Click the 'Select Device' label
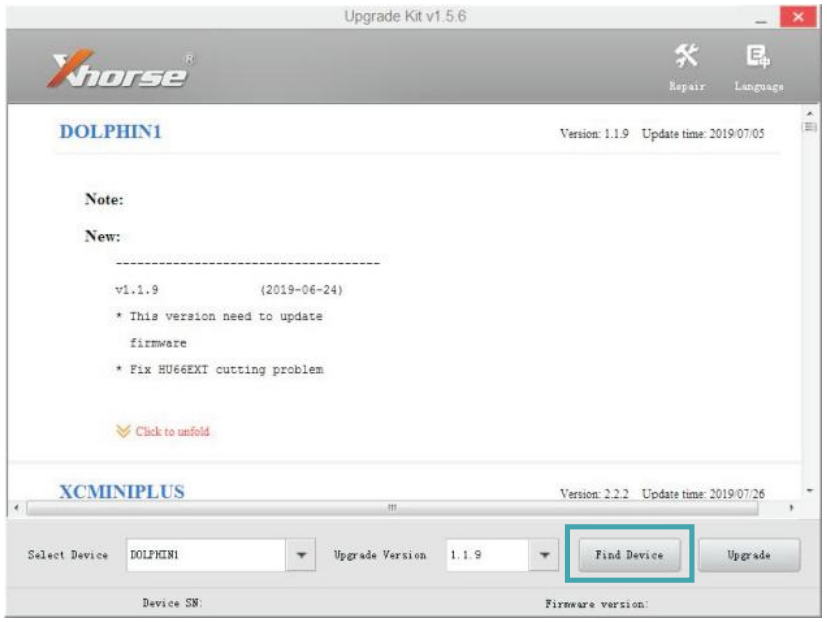 (68, 555)
